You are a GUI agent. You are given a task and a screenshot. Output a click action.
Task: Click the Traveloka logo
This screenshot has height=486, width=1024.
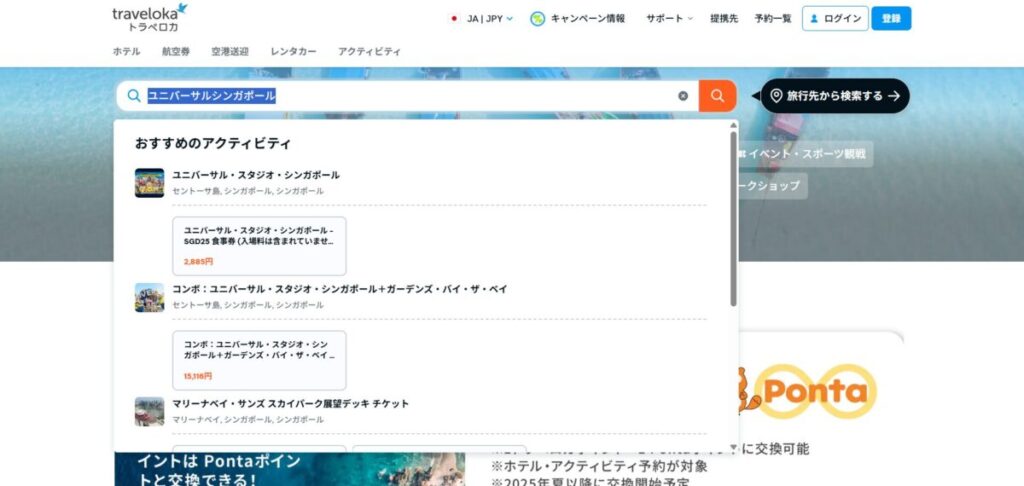[150, 18]
